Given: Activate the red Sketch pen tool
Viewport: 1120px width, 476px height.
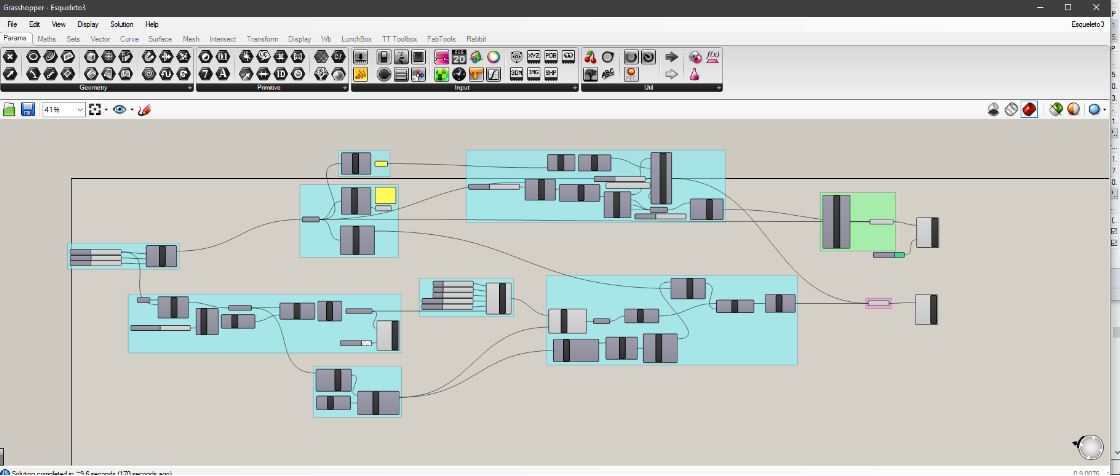Looking at the screenshot, I should 144,109.
